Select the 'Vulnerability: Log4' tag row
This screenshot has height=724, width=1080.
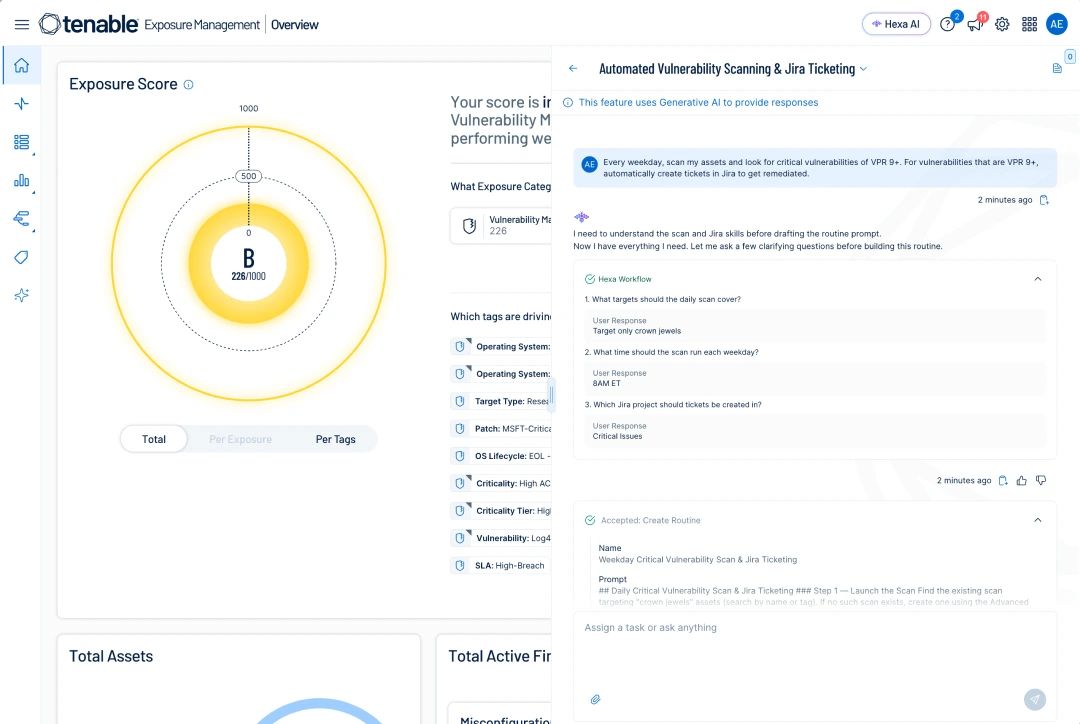click(x=501, y=538)
